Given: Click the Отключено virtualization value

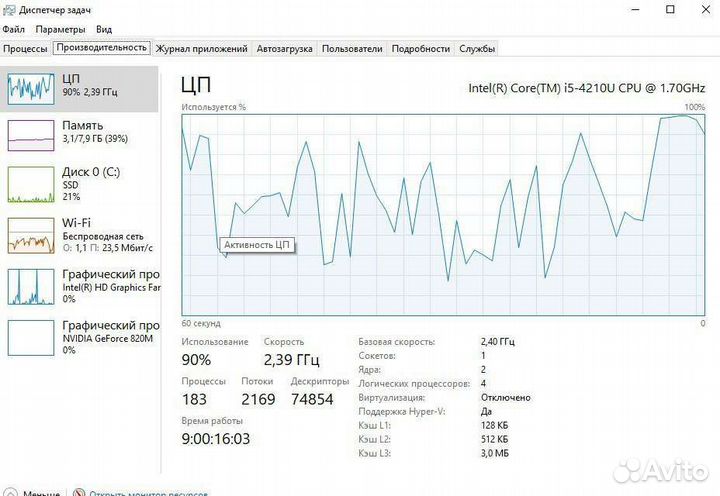Looking at the screenshot, I should 506,398.
